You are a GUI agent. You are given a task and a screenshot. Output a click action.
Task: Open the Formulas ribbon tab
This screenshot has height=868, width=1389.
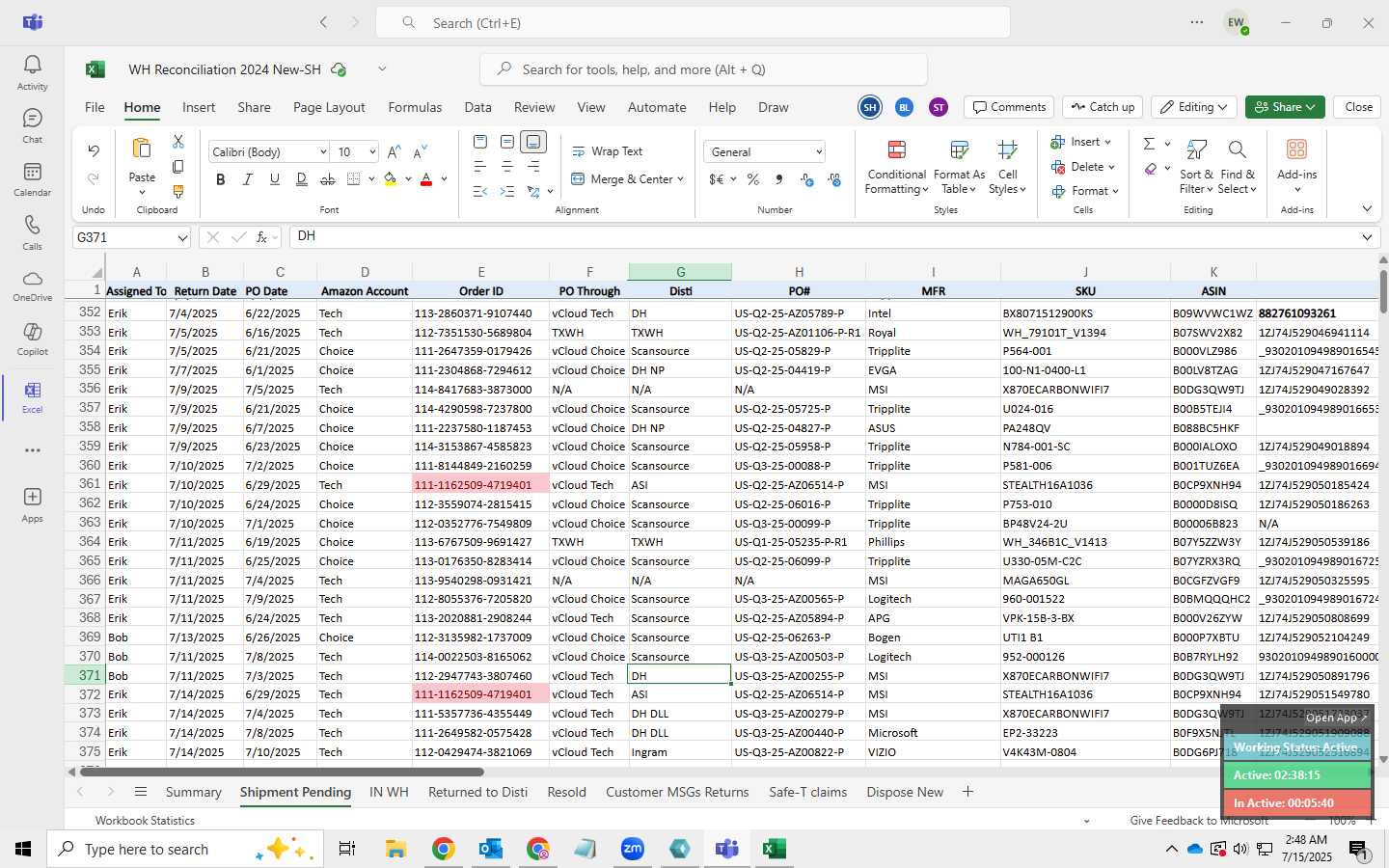click(x=415, y=107)
